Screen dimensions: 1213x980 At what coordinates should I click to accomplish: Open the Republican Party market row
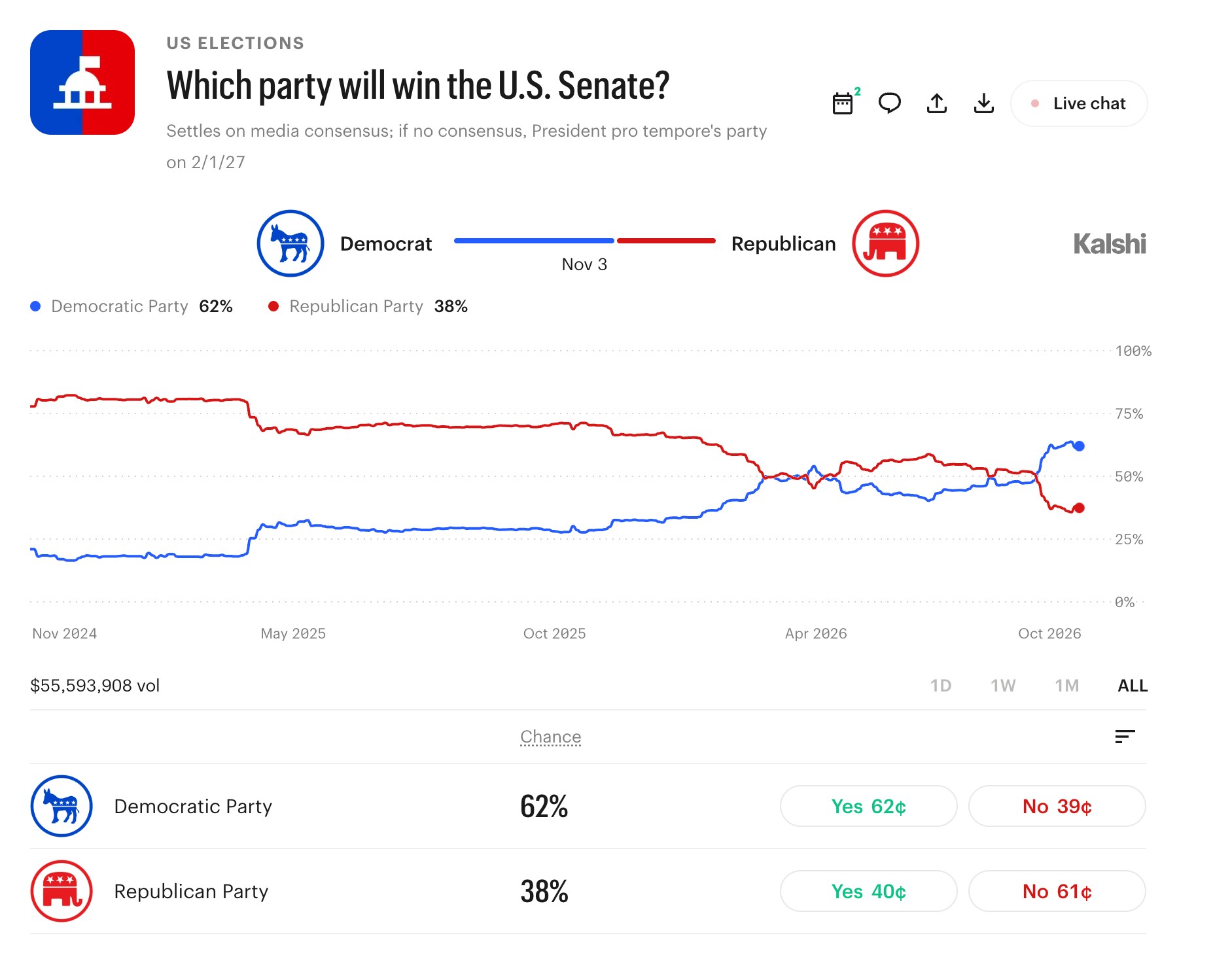coord(588,891)
